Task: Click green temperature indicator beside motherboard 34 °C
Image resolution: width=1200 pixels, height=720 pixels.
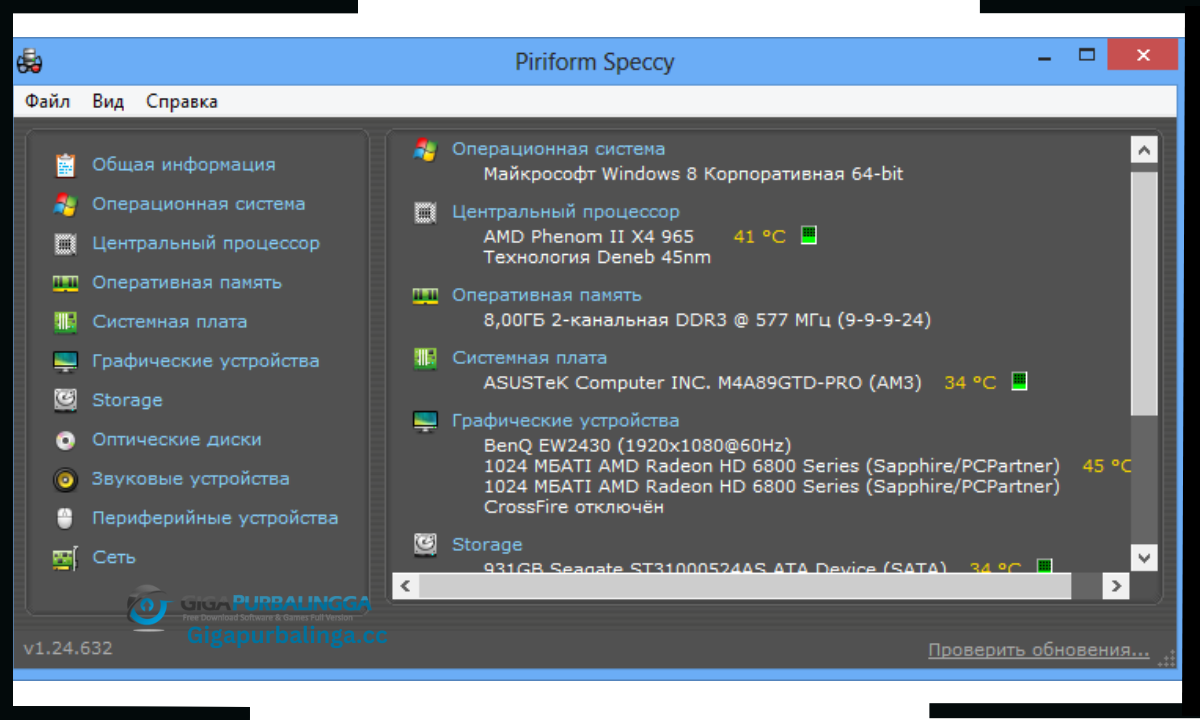Action: click(x=1019, y=381)
